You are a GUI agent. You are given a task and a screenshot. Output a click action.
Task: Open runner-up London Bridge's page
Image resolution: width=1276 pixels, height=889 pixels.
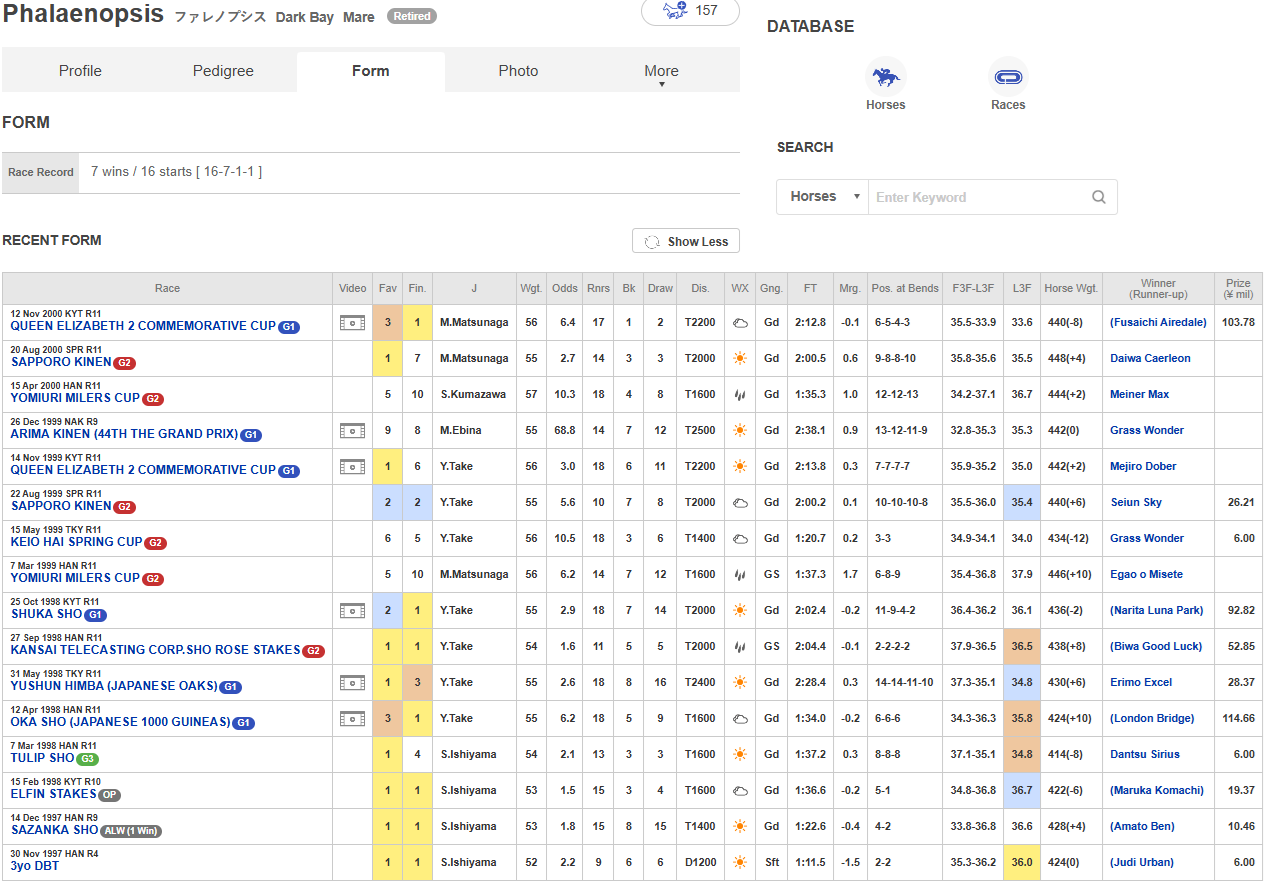[x=1151, y=718]
